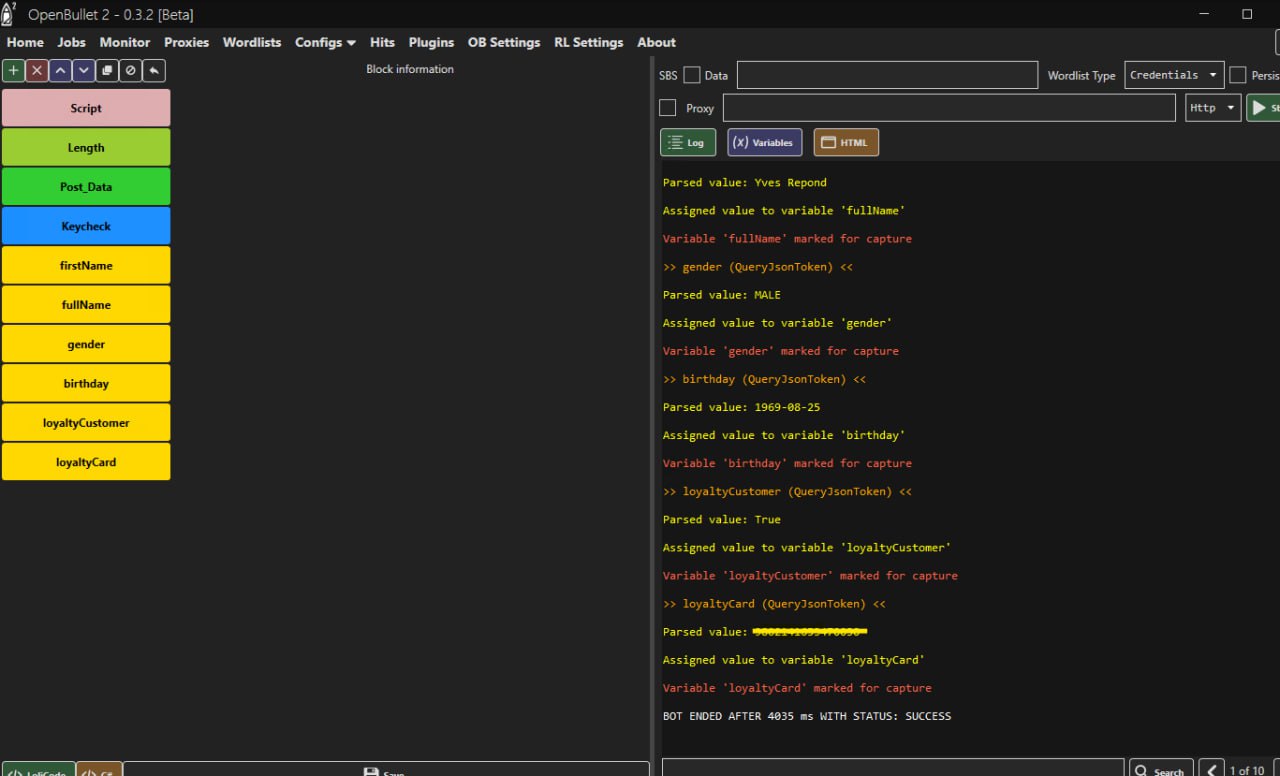Toggle the Proxy checkbox
This screenshot has width=1280, height=776.
tap(668, 108)
